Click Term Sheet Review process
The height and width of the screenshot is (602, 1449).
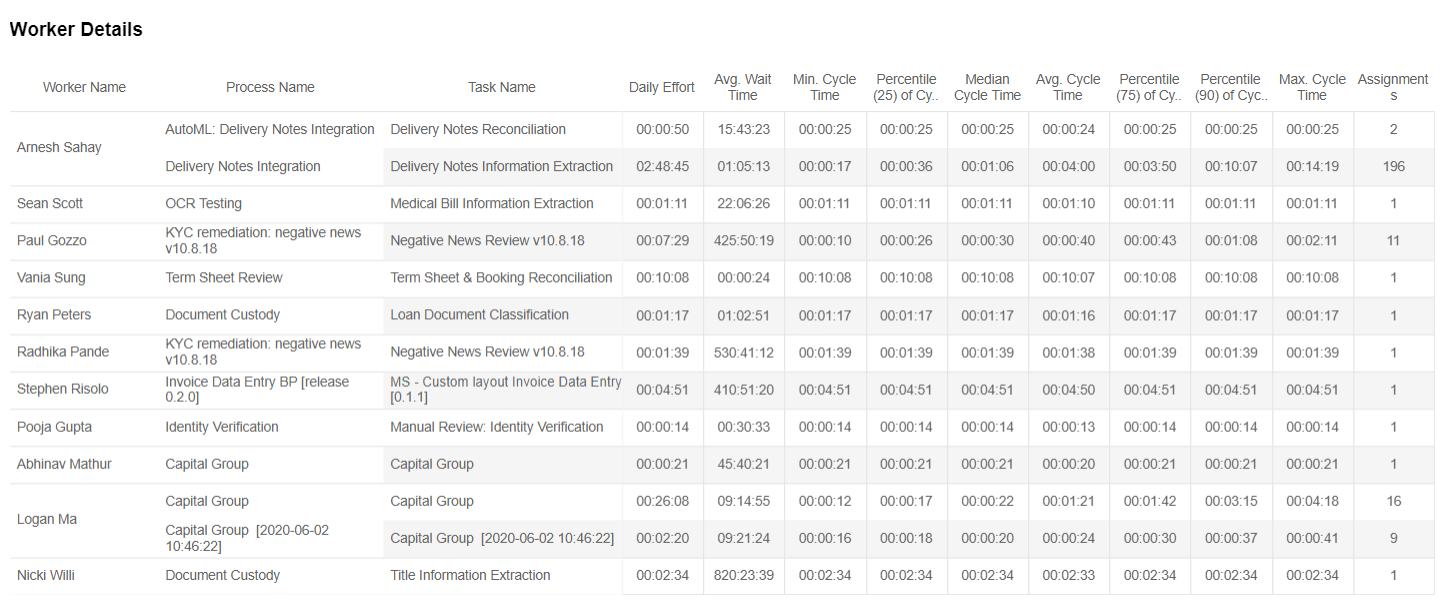click(224, 277)
